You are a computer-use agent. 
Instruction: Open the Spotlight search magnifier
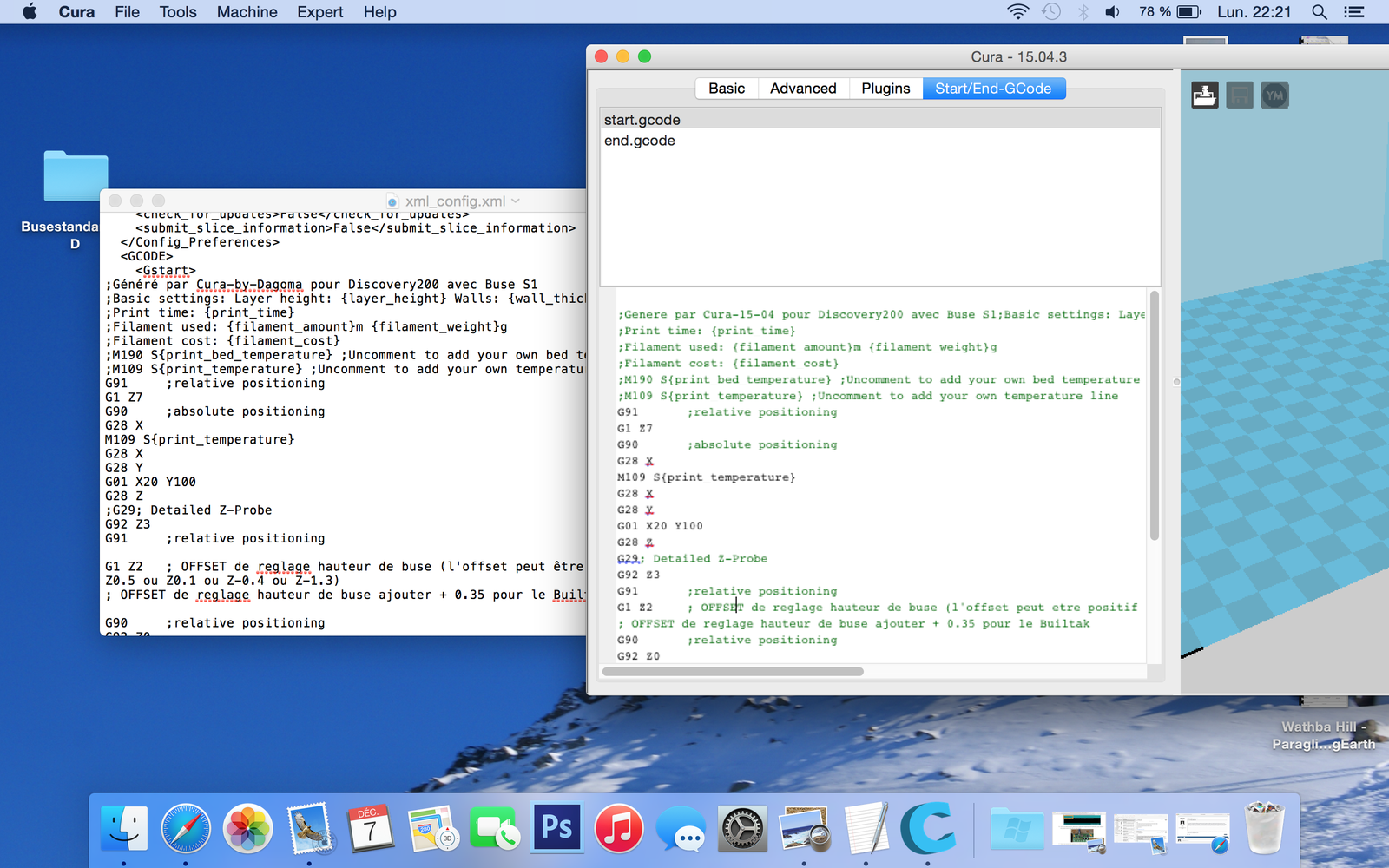tap(1319, 12)
